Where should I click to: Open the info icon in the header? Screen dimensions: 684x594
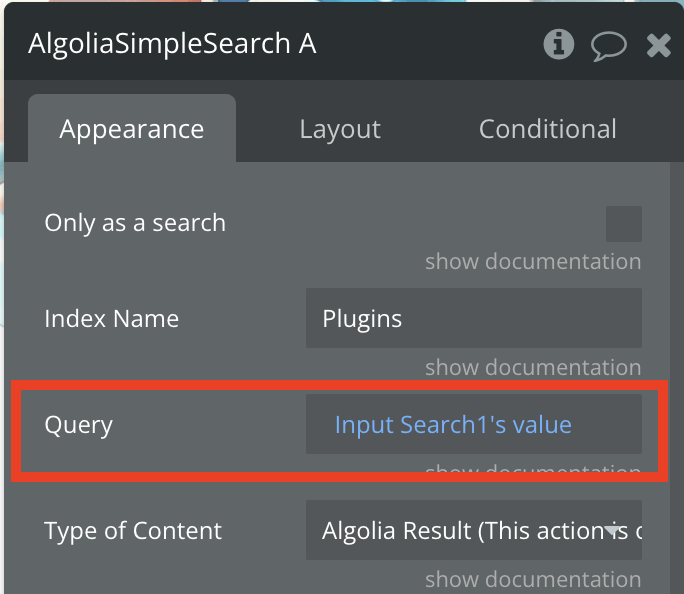coord(558,44)
